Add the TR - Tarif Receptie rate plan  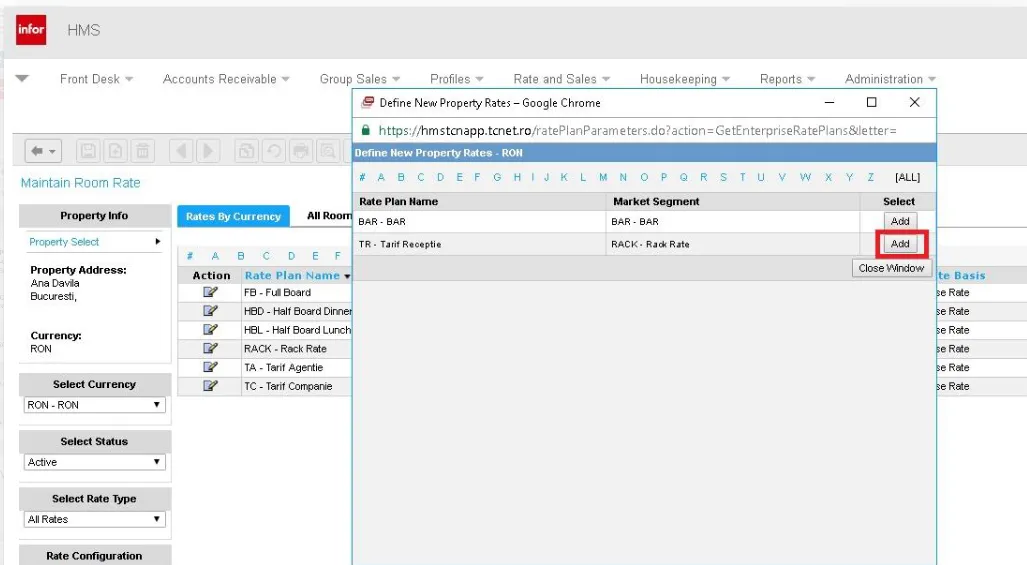coord(900,244)
